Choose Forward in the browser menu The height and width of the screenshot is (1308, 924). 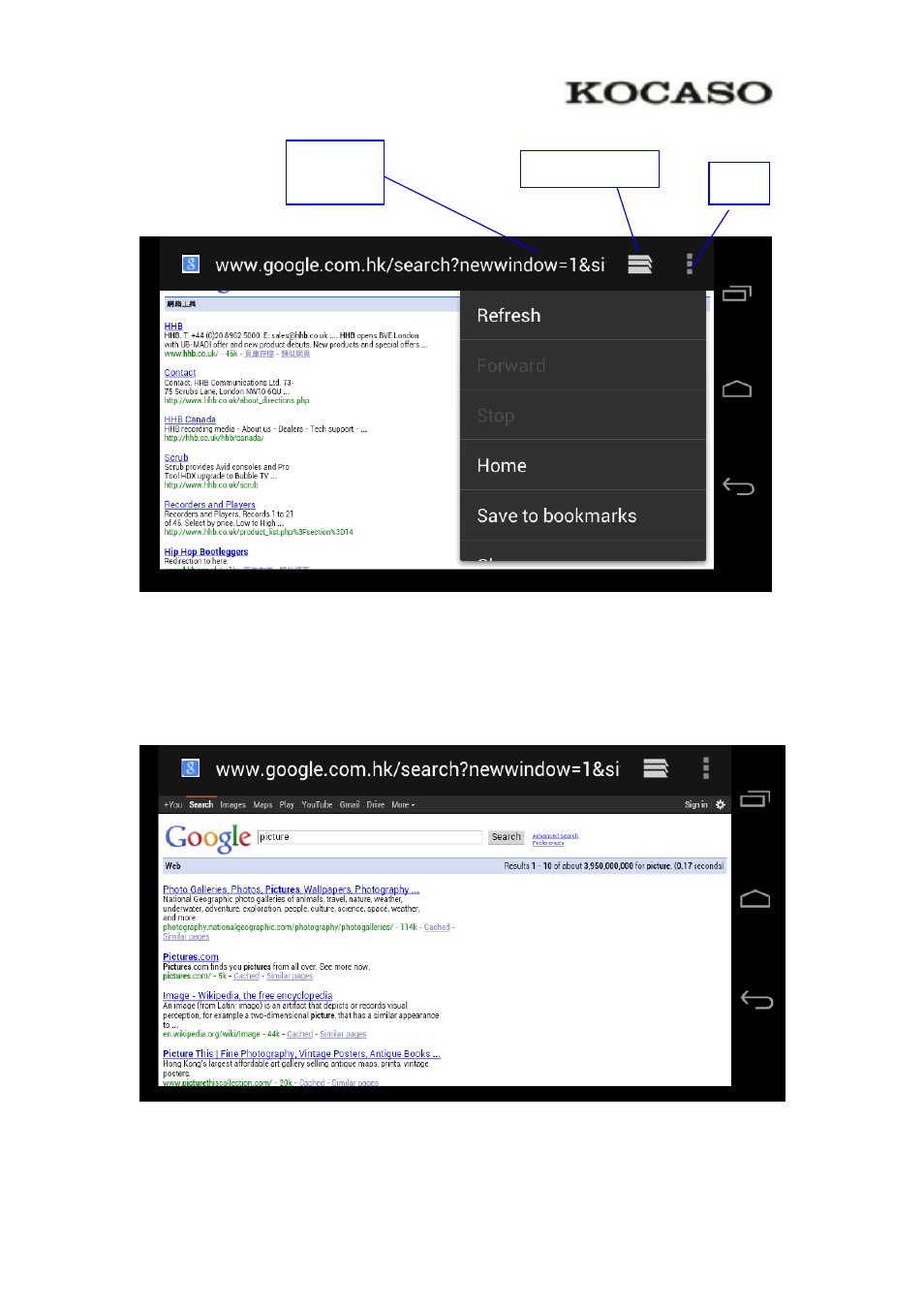click(583, 365)
